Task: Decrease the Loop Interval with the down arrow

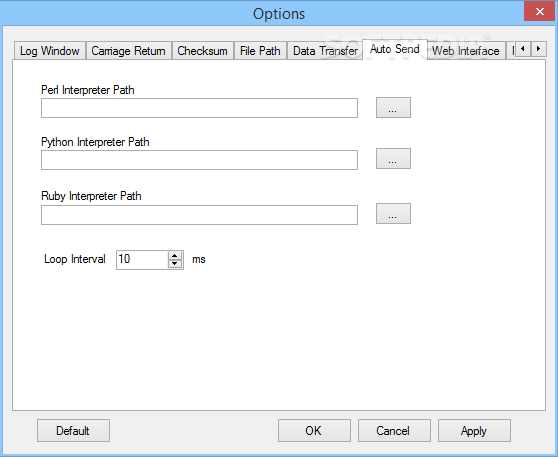Action: point(174,264)
